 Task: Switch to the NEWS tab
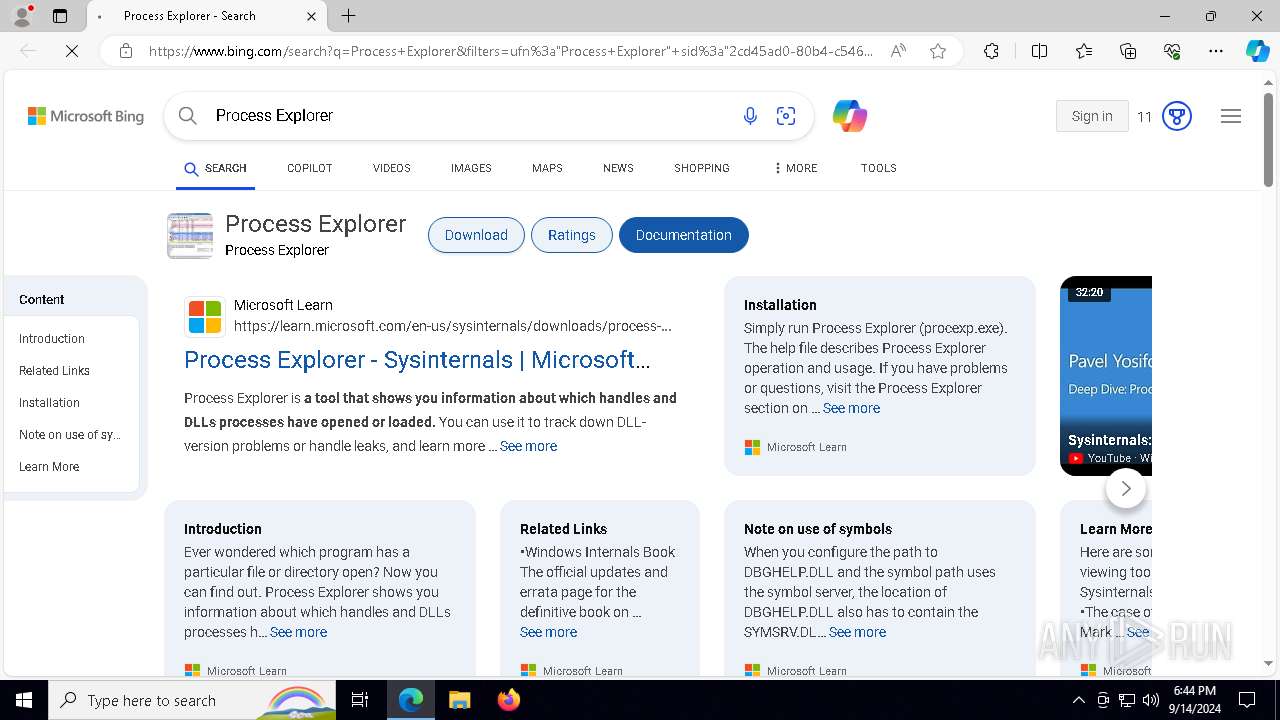[618, 168]
